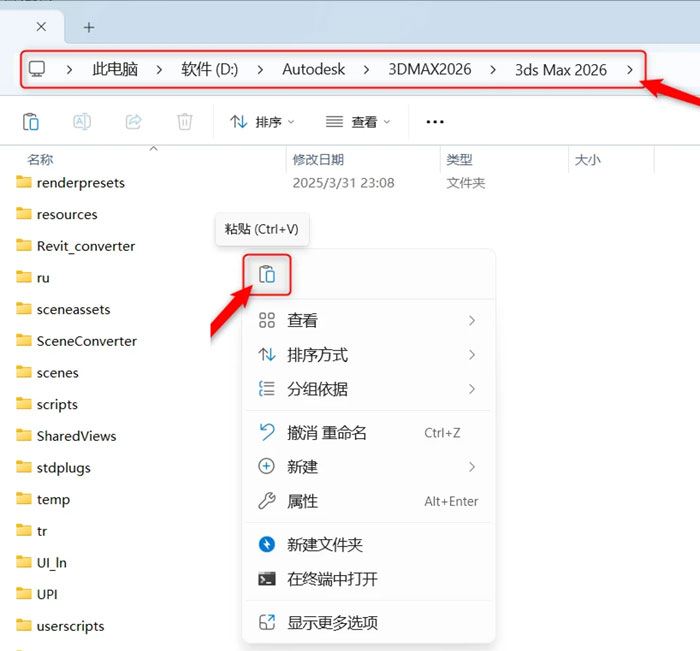Expand the chevron after 此电脑 in the address bar
The height and width of the screenshot is (651, 700).
tap(159, 70)
